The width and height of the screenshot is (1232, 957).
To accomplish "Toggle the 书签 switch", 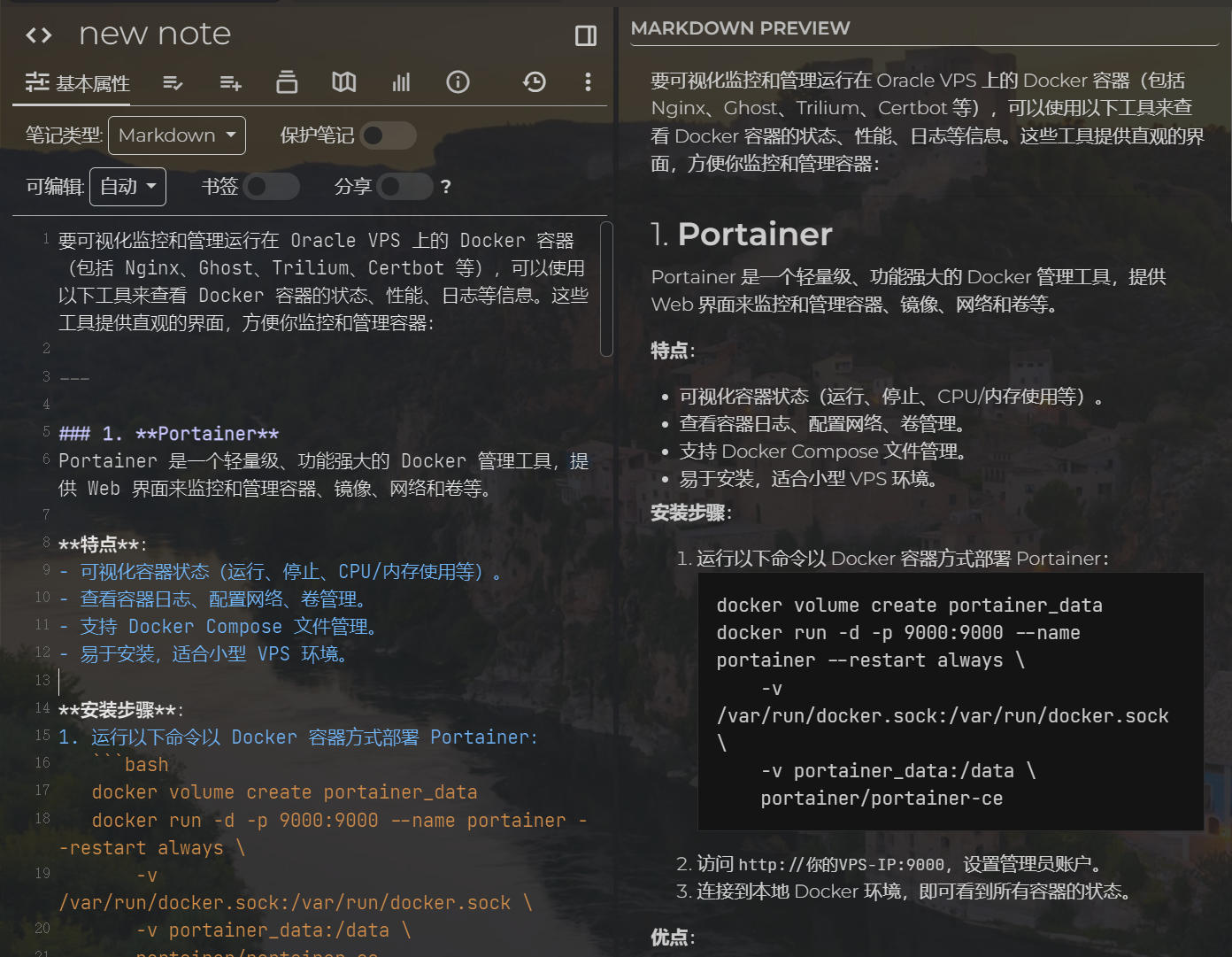I will point(272,187).
